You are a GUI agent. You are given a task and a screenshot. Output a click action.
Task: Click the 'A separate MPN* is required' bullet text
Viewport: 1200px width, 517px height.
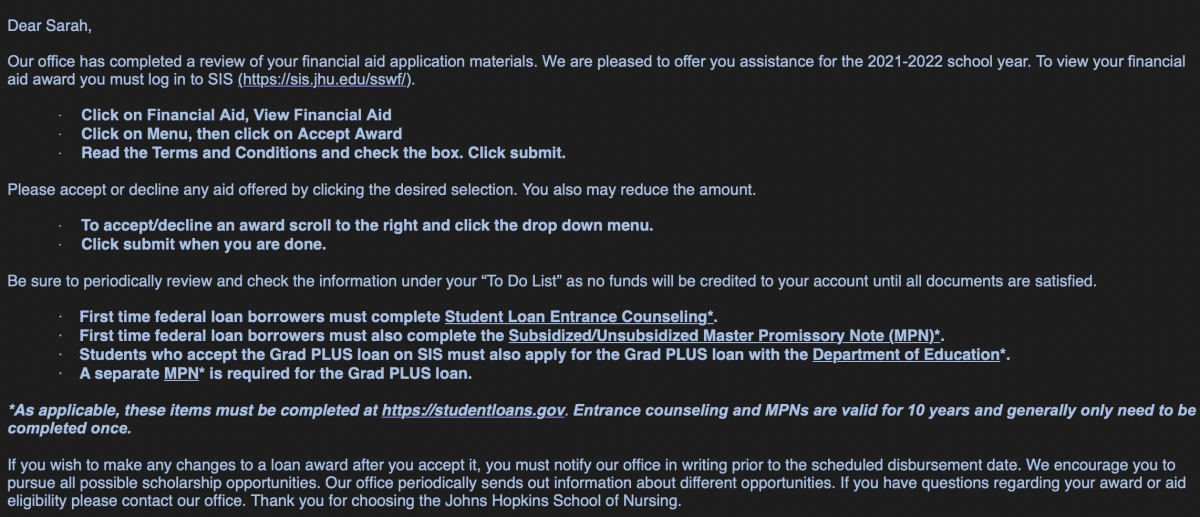(x=275, y=374)
